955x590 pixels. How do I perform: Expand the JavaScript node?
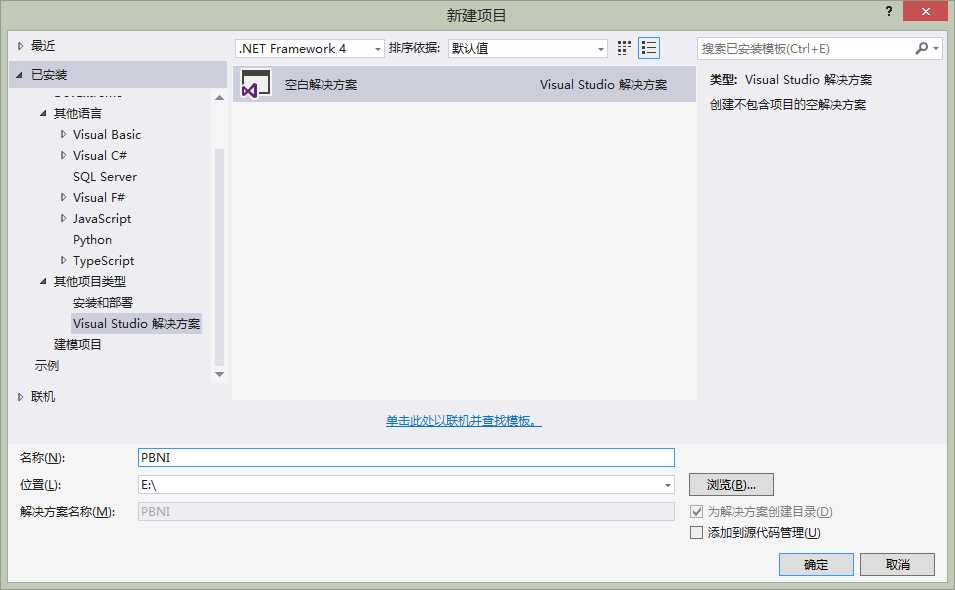(x=63, y=219)
